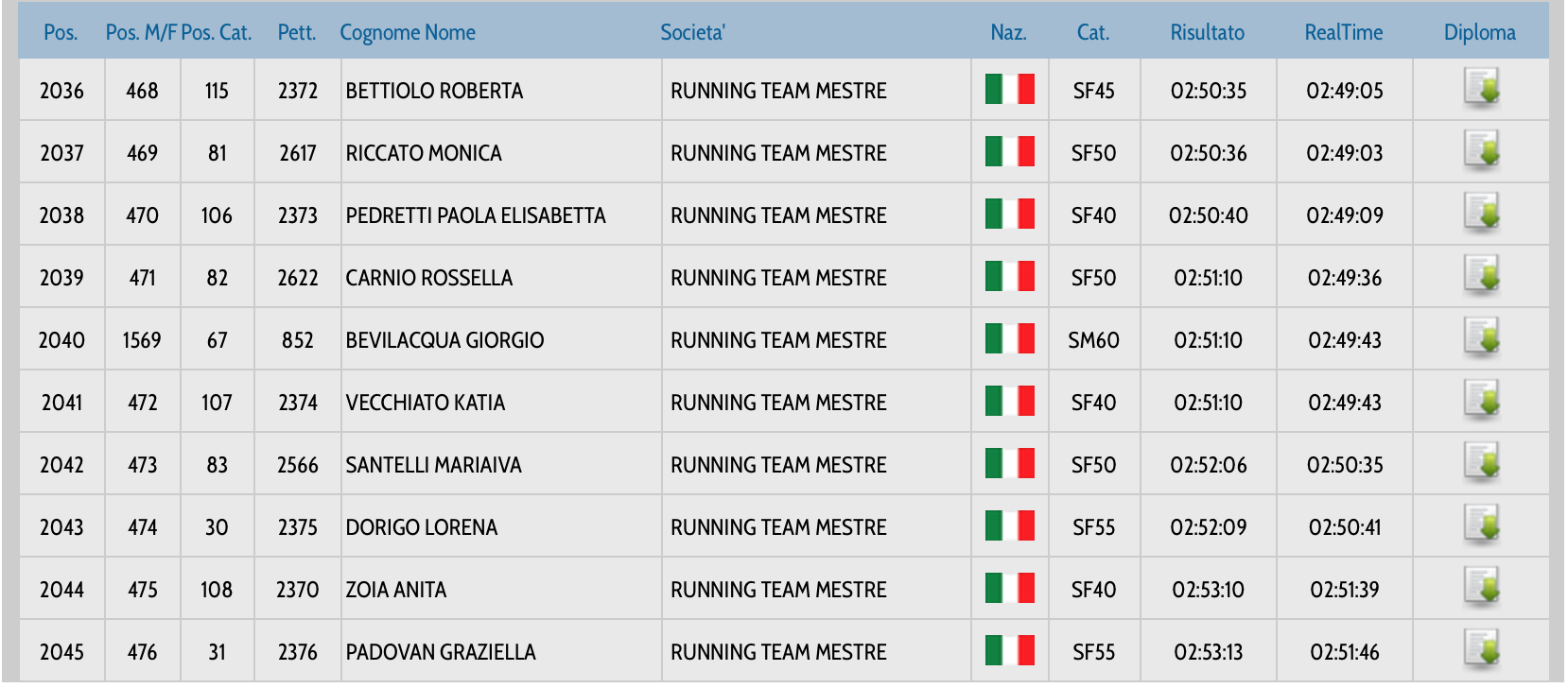Sort by Cognome Nome column header
Screen dimensions: 1568x688
click(408, 32)
